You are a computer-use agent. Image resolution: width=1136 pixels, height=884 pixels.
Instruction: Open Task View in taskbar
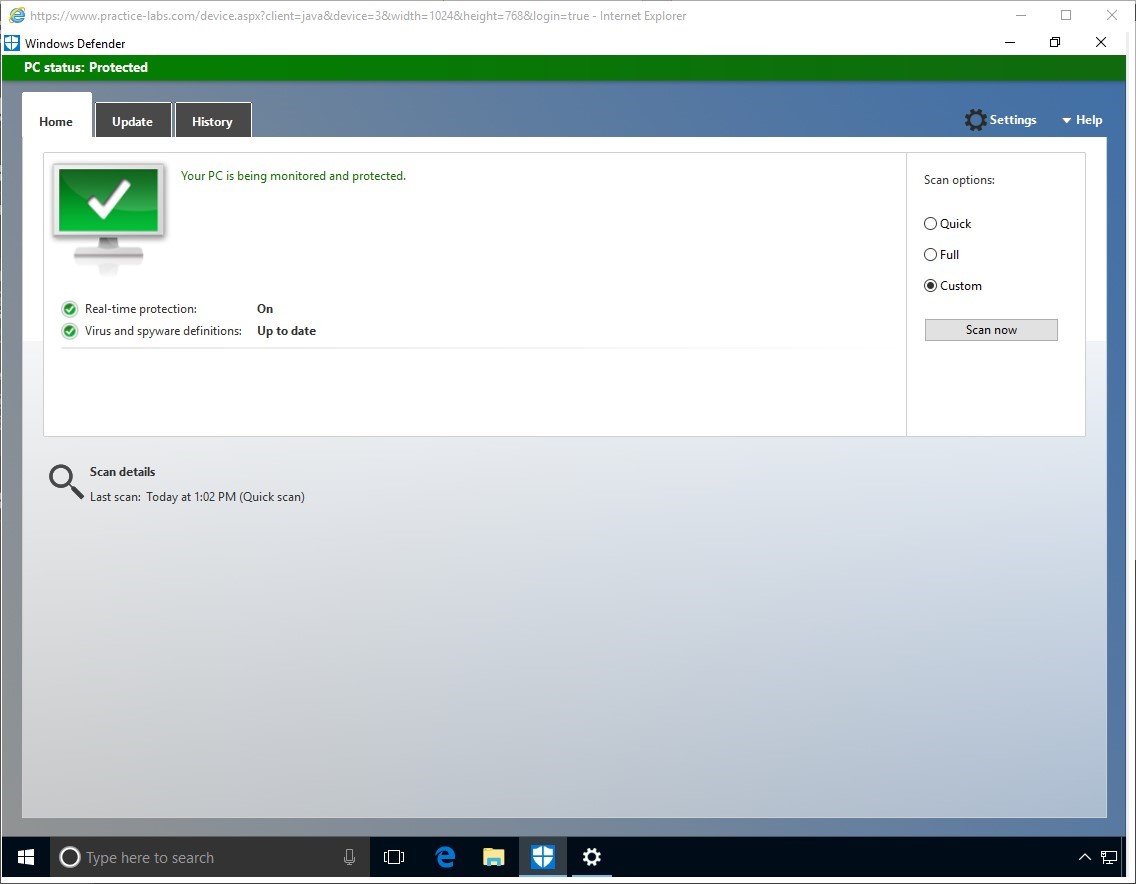[393, 857]
